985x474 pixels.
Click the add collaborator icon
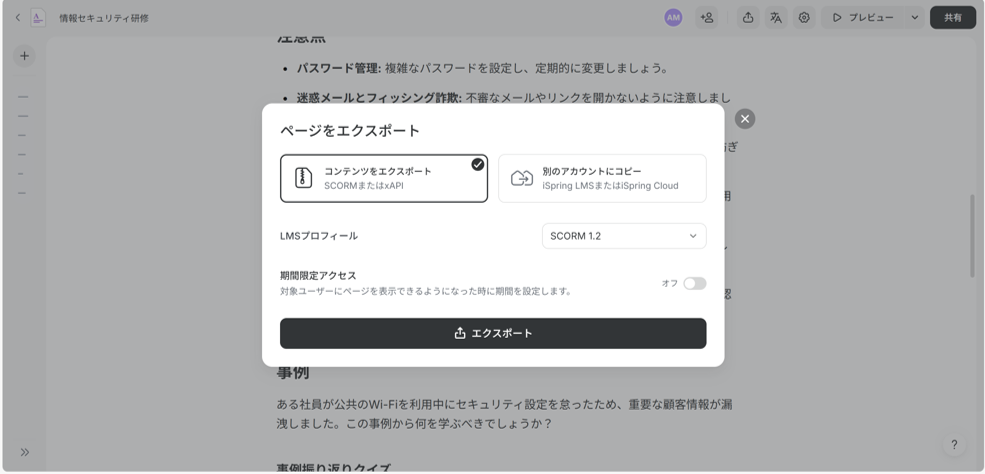707,18
